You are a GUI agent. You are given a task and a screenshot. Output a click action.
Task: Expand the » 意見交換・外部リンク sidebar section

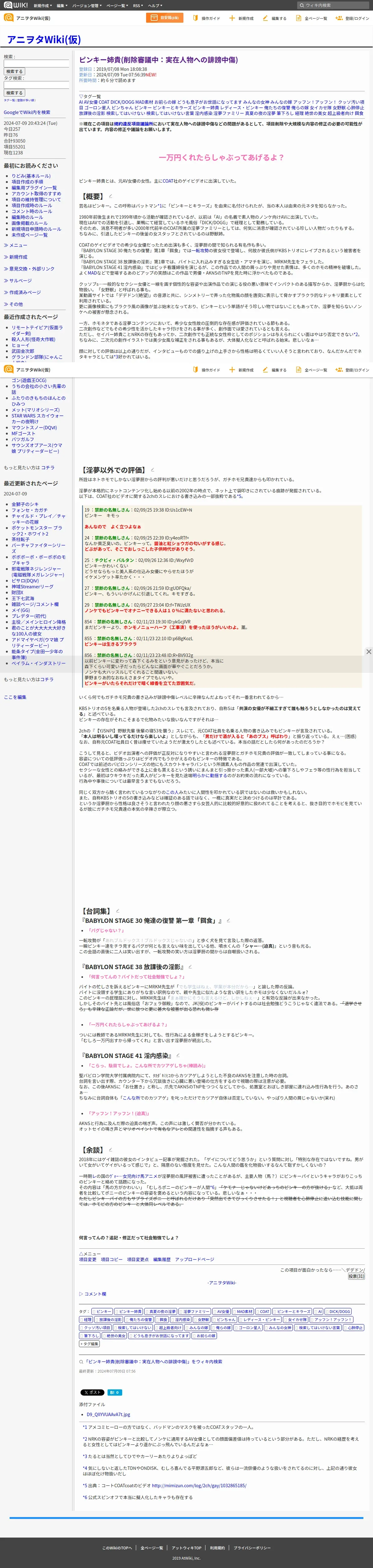tap(29, 268)
